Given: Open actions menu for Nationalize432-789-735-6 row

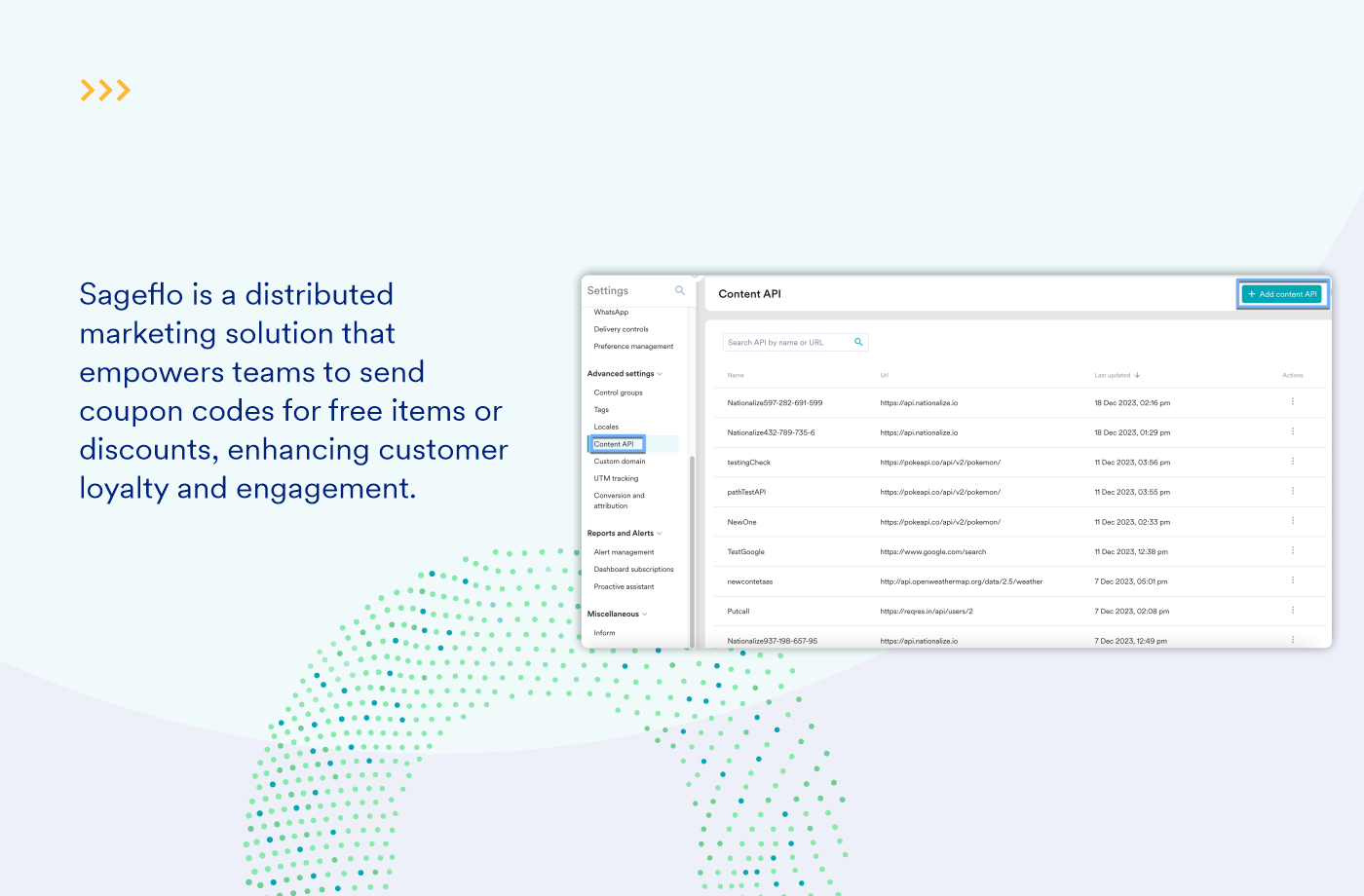Looking at the screenshot, I should click(x=1293, y=431).
